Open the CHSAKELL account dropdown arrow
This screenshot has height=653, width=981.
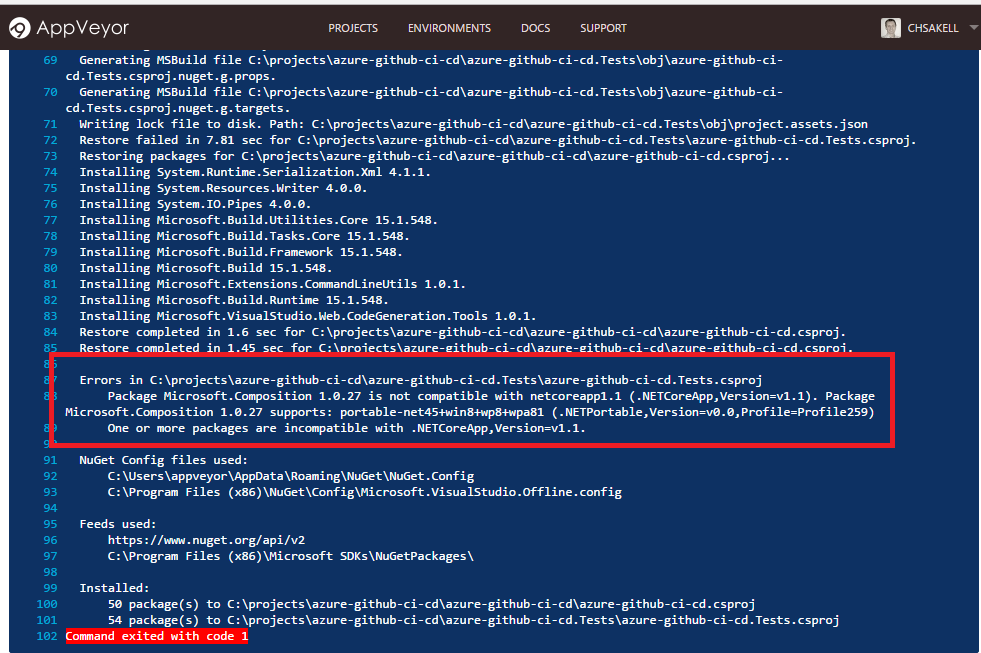pos(974,27)
